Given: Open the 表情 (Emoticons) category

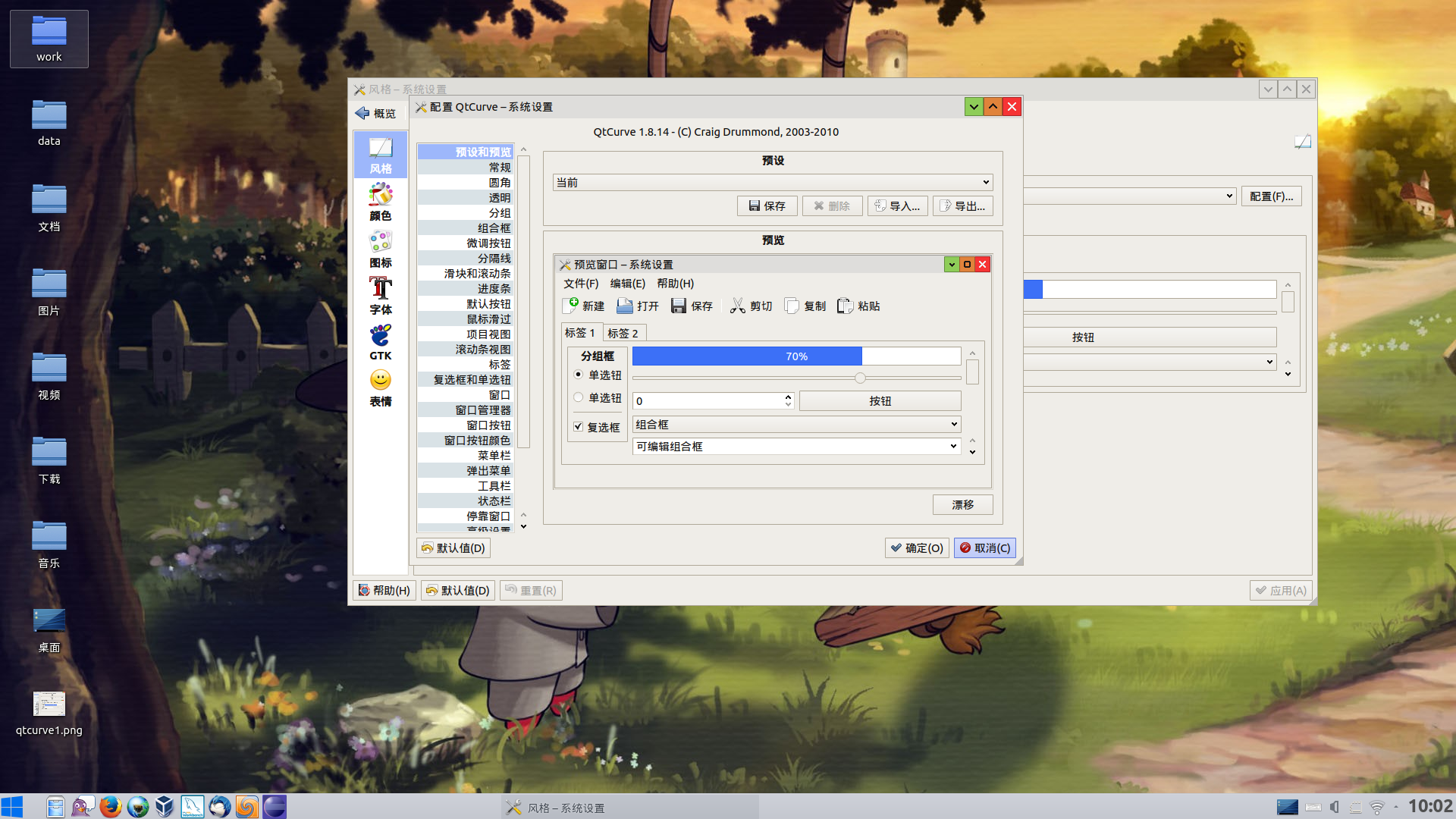Looking at the screenshot, I should (x=381, y=388).
